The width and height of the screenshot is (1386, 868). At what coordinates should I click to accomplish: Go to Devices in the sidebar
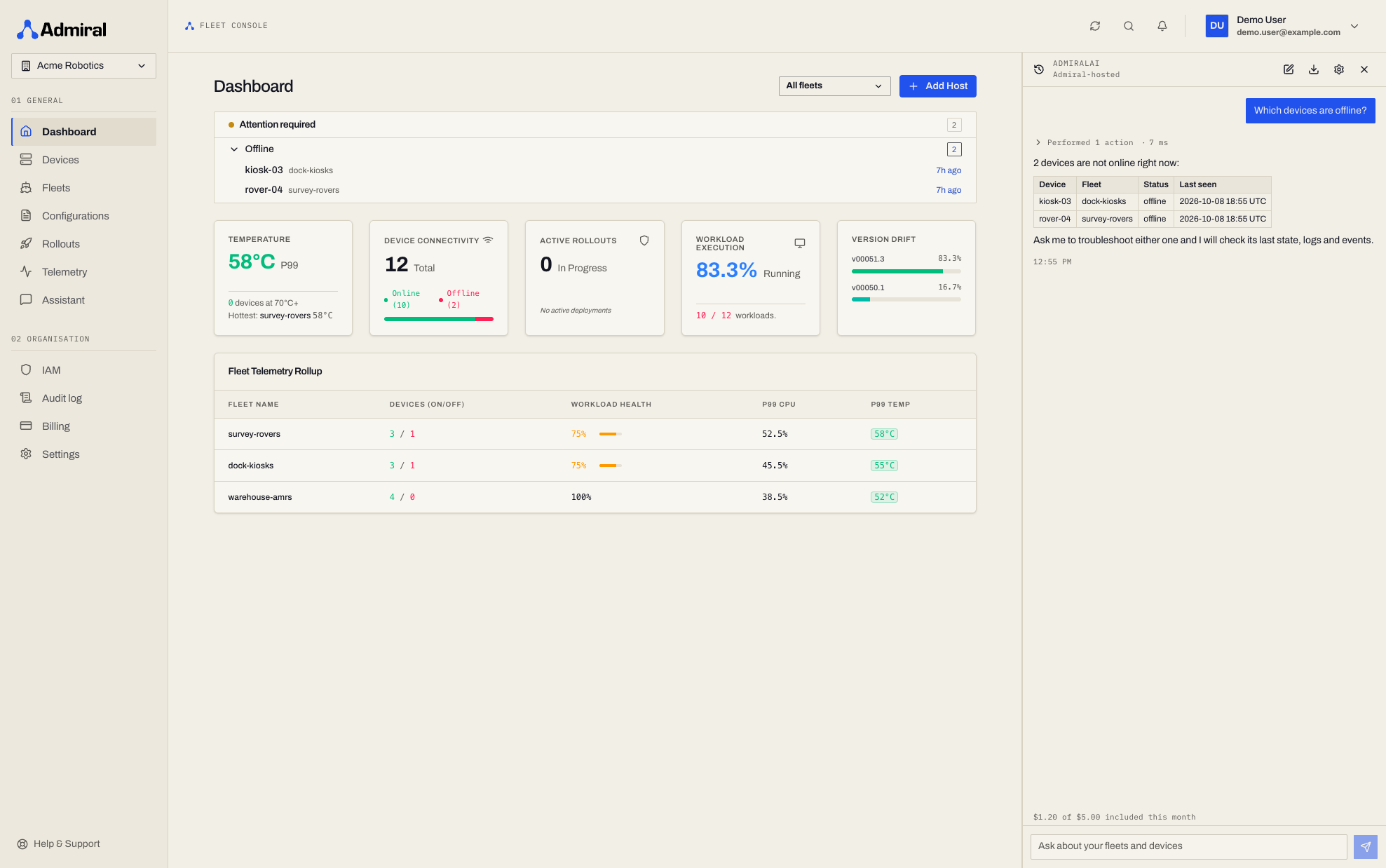[83, 160]
